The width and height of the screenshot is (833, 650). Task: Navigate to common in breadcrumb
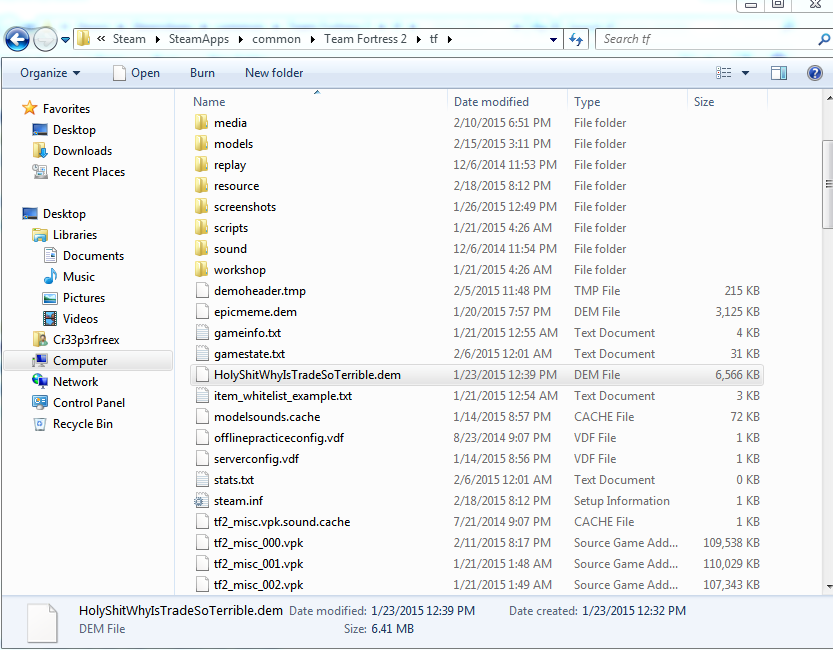(276, 39)
